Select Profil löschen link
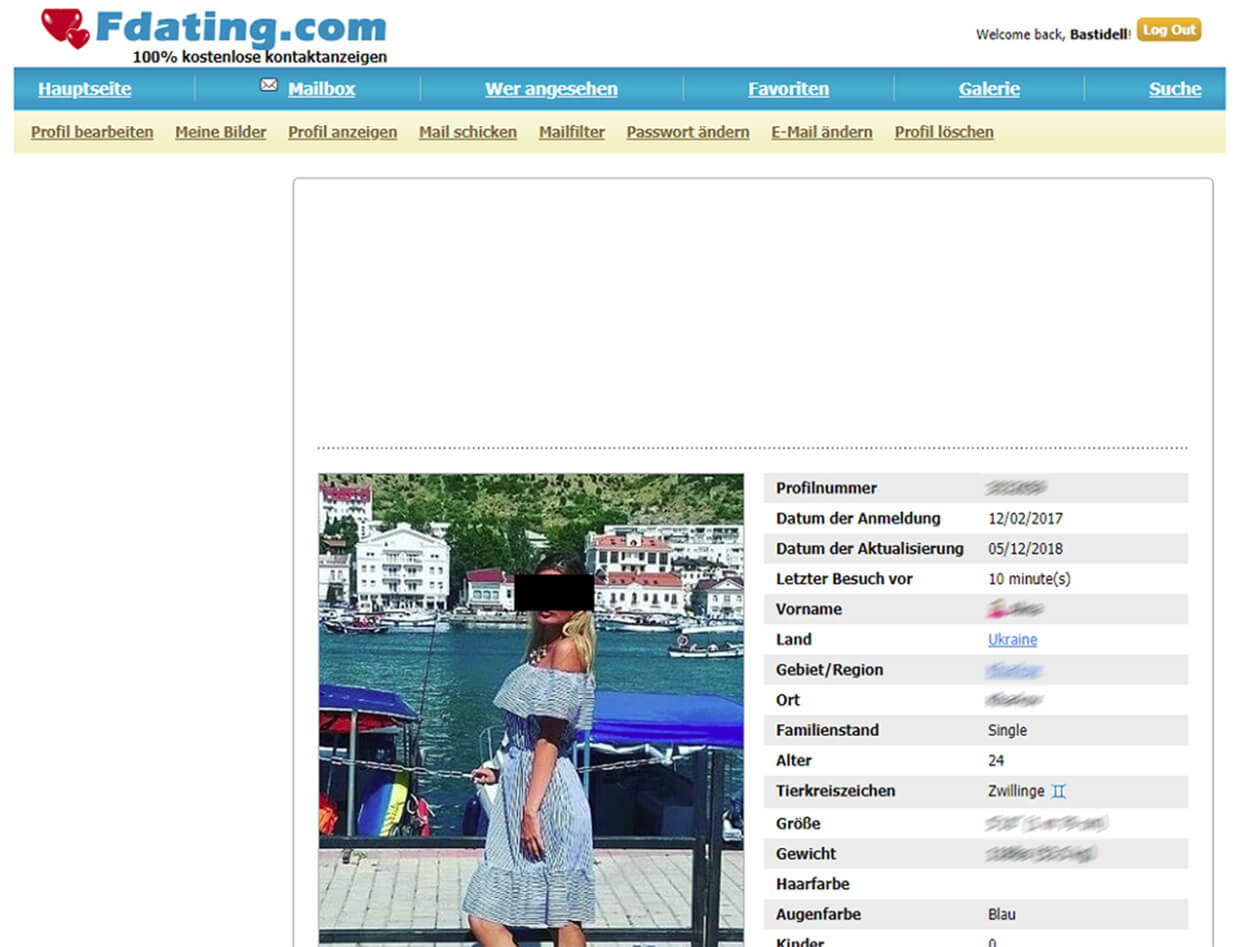The height and width of the screenshot is (947, 1250). (x=944, y=132)
